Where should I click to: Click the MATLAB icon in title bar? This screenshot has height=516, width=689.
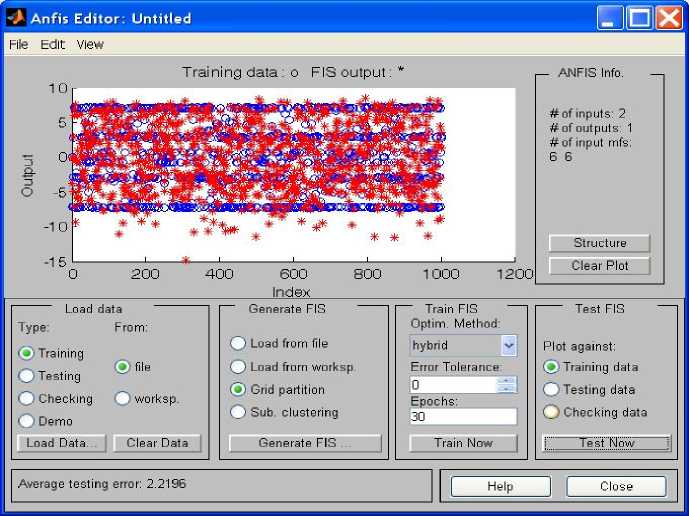tap(15, 17)
